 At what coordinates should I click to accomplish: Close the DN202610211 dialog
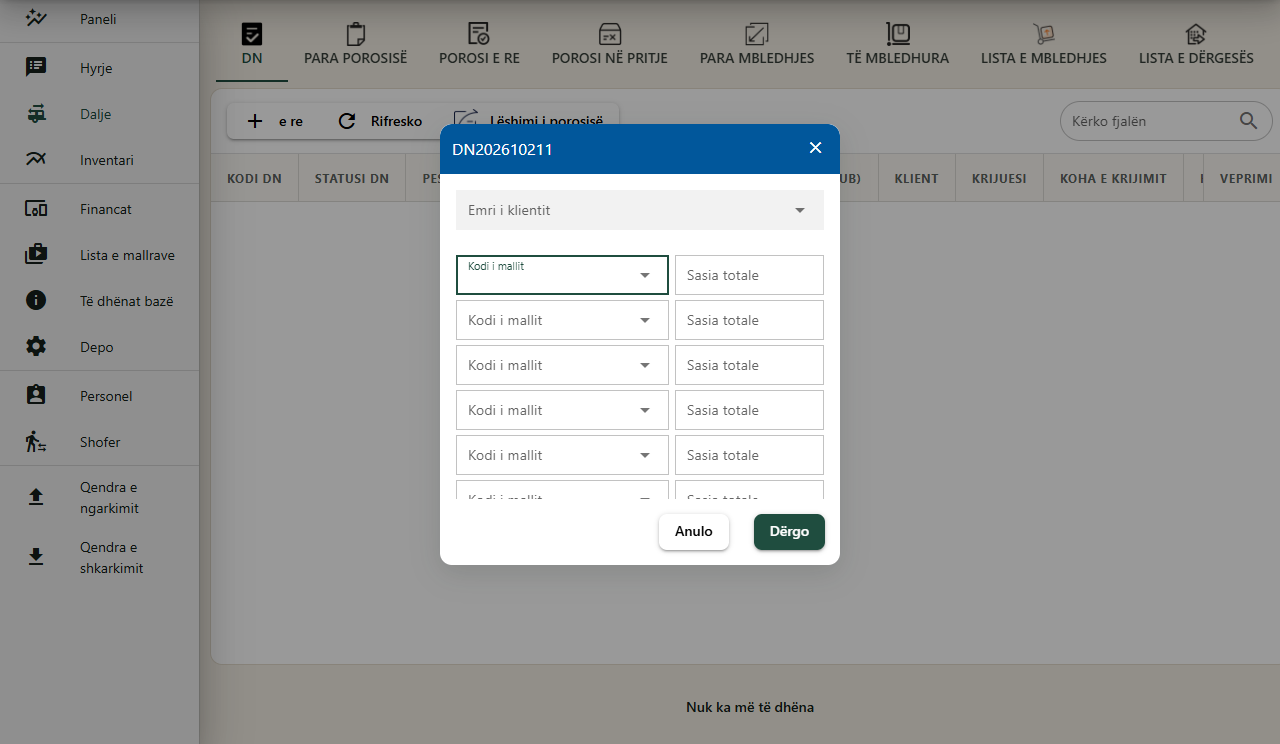coord(815,148)
